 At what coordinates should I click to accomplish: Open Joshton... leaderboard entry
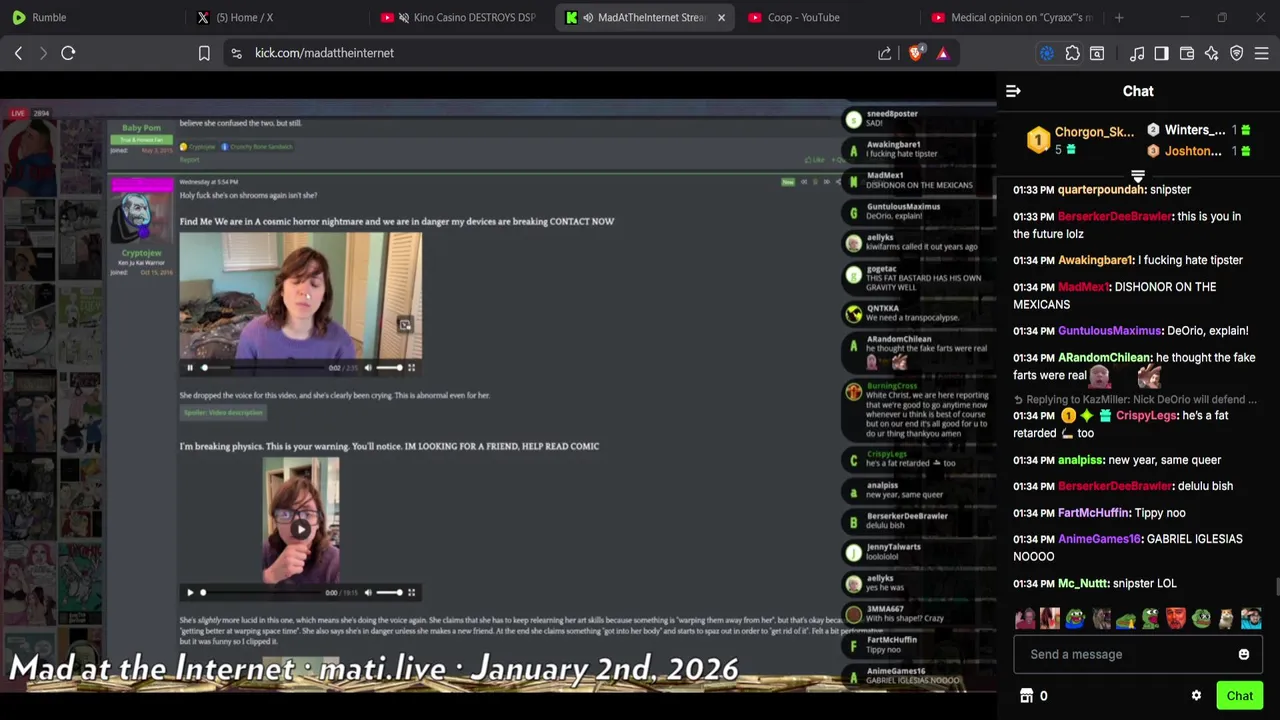pyautogui.click(x=1199, y=151)
